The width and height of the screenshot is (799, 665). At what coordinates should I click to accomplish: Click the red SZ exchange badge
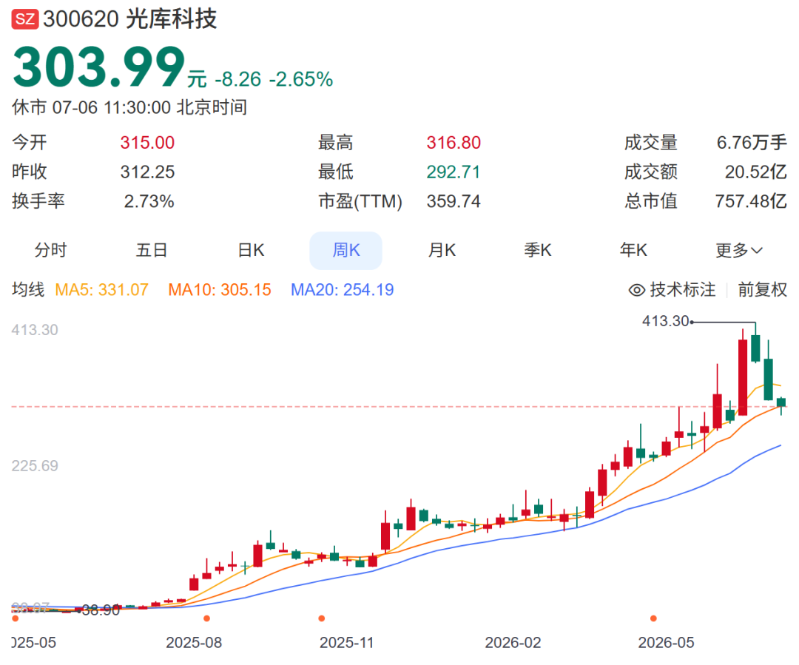pyautogui.click(x=25, y=19)
